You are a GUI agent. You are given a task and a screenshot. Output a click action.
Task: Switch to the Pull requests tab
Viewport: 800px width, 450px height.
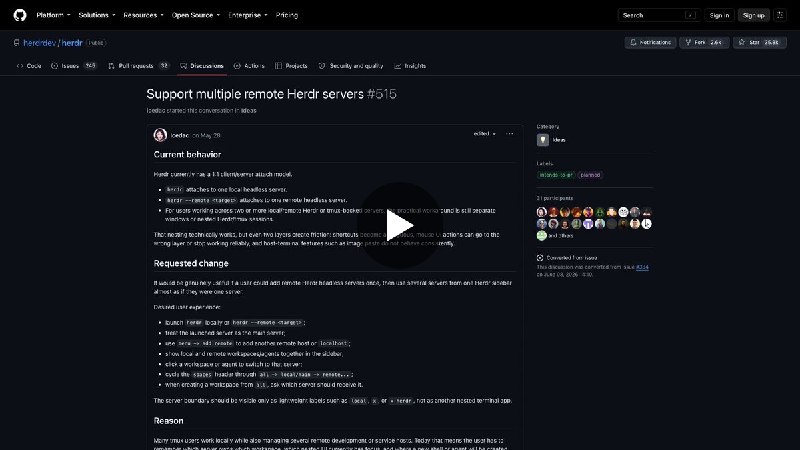point(138,66)
